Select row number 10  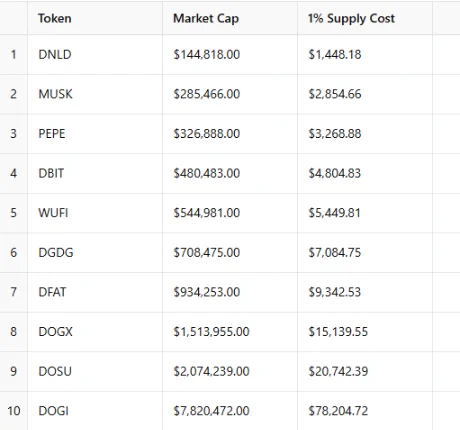pos(13,411)
